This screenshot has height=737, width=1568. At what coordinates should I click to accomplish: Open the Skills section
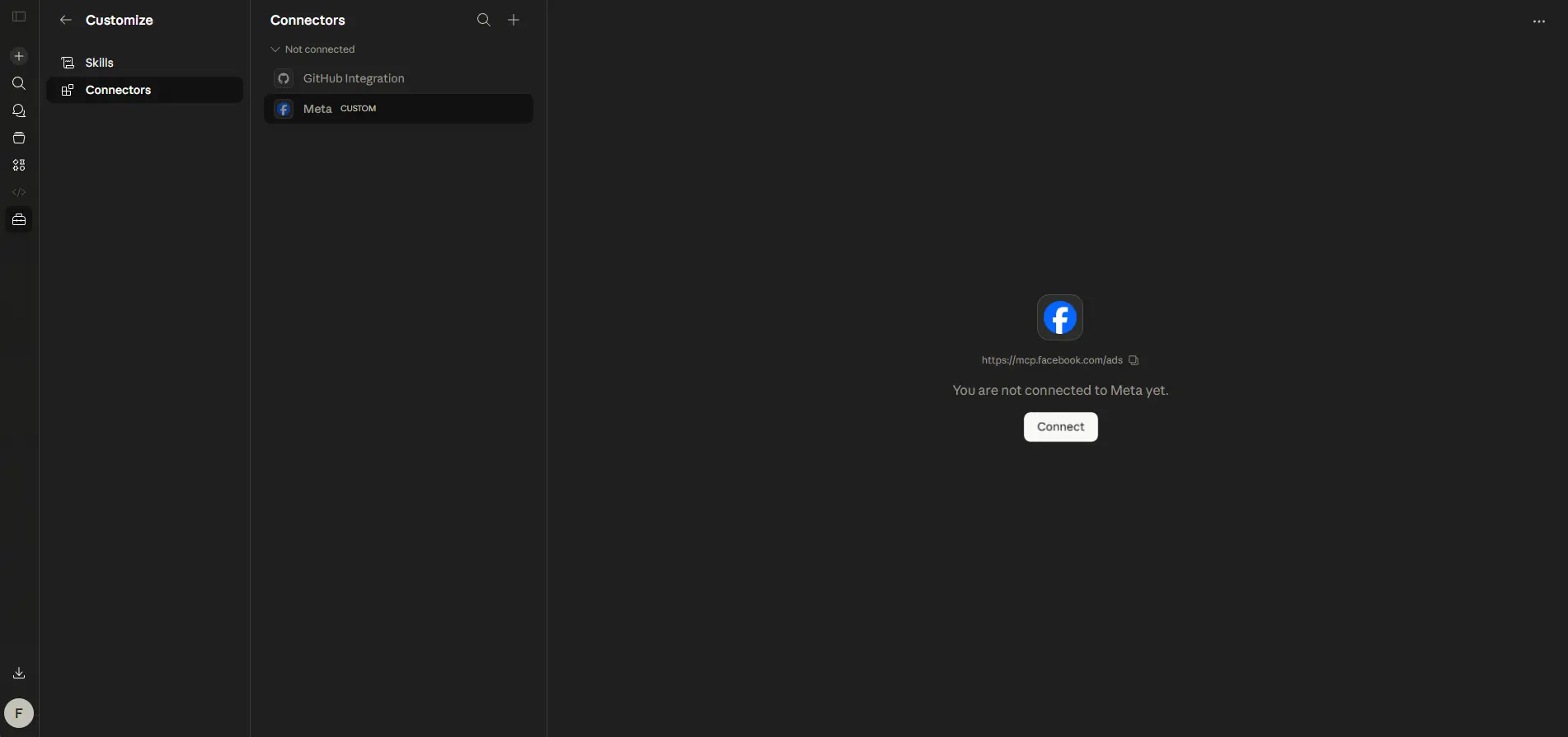point(144,63)
